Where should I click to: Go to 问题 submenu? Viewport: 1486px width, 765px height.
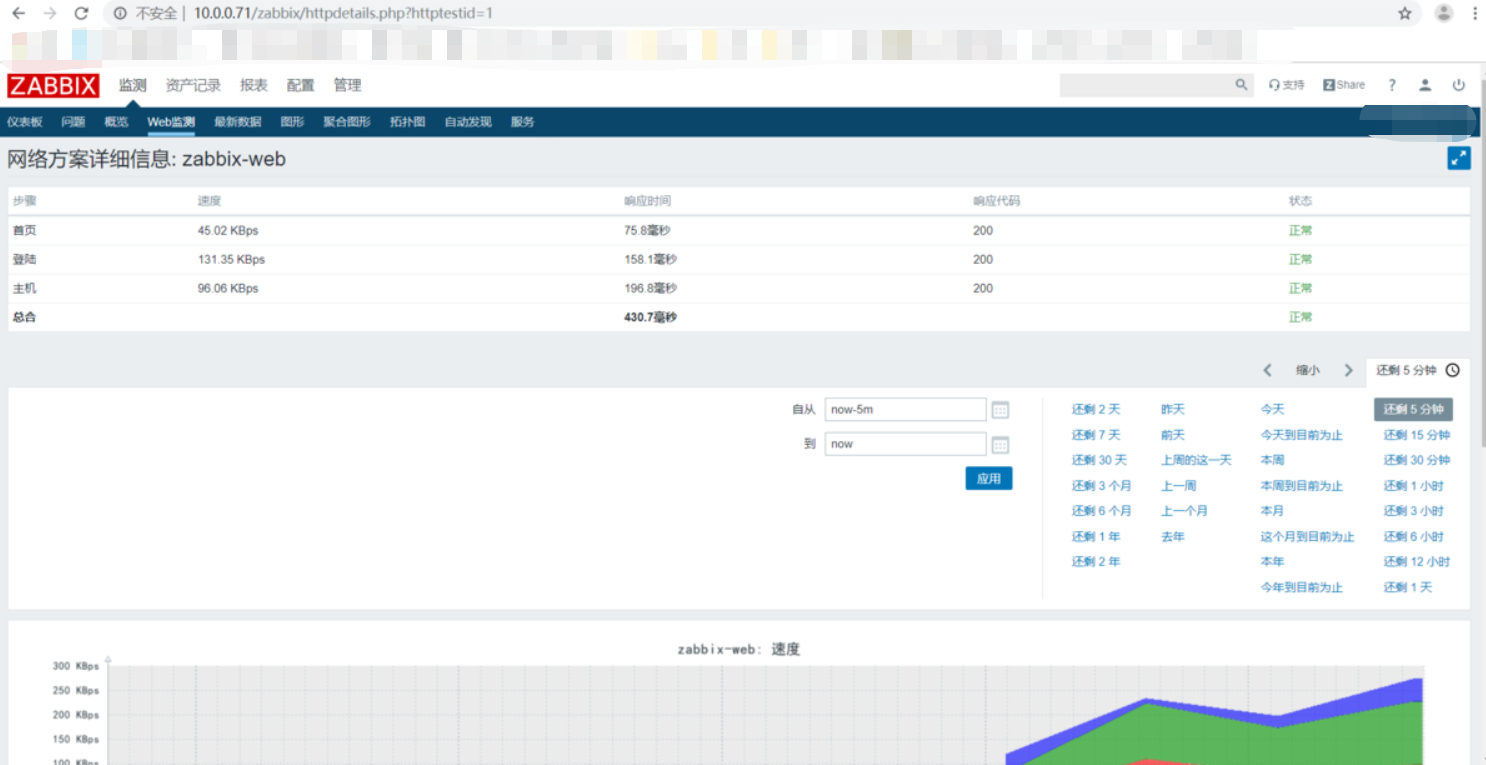click(73, 122)
